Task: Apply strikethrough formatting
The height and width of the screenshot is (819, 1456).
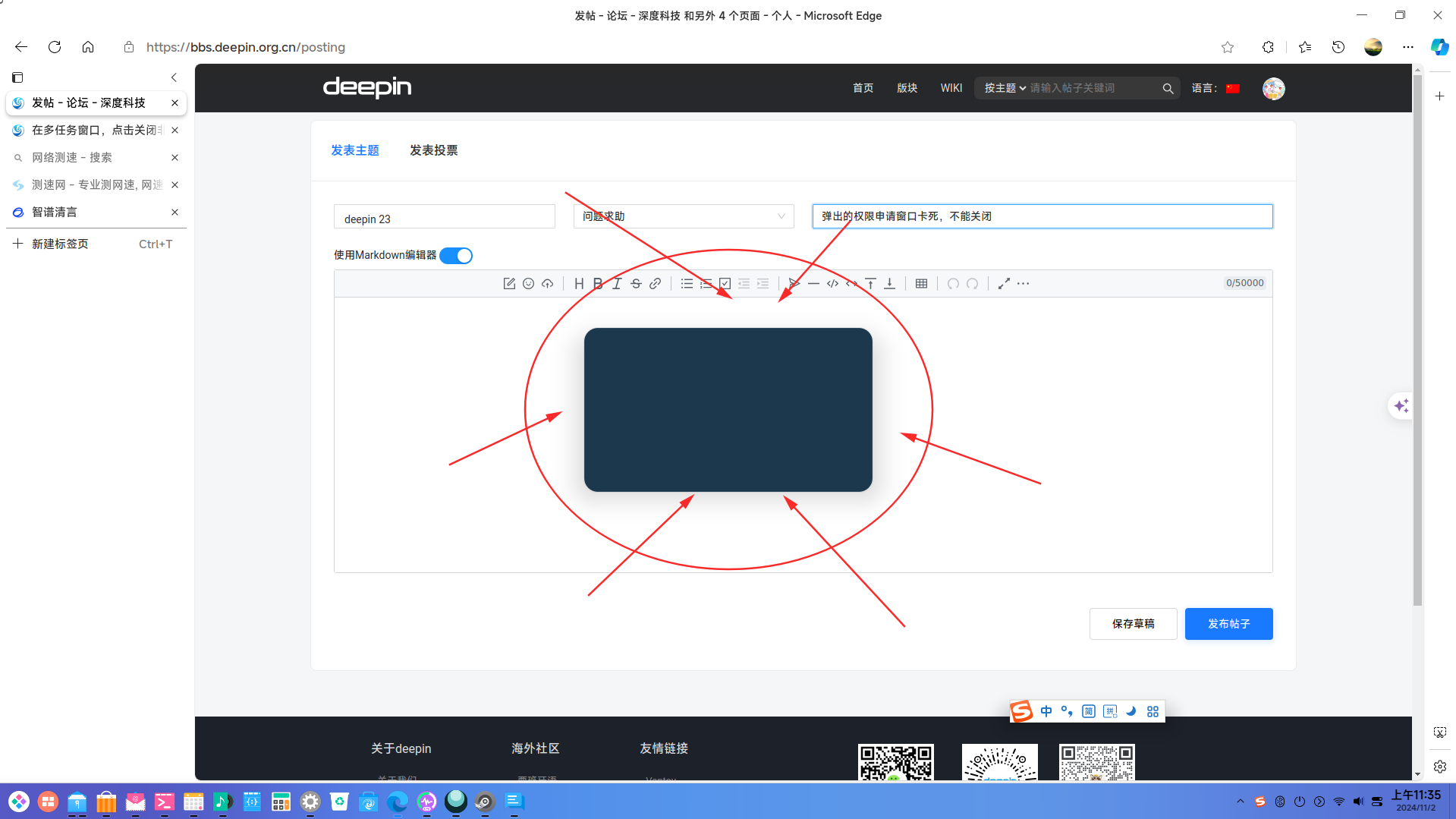Action: (636, 284)
